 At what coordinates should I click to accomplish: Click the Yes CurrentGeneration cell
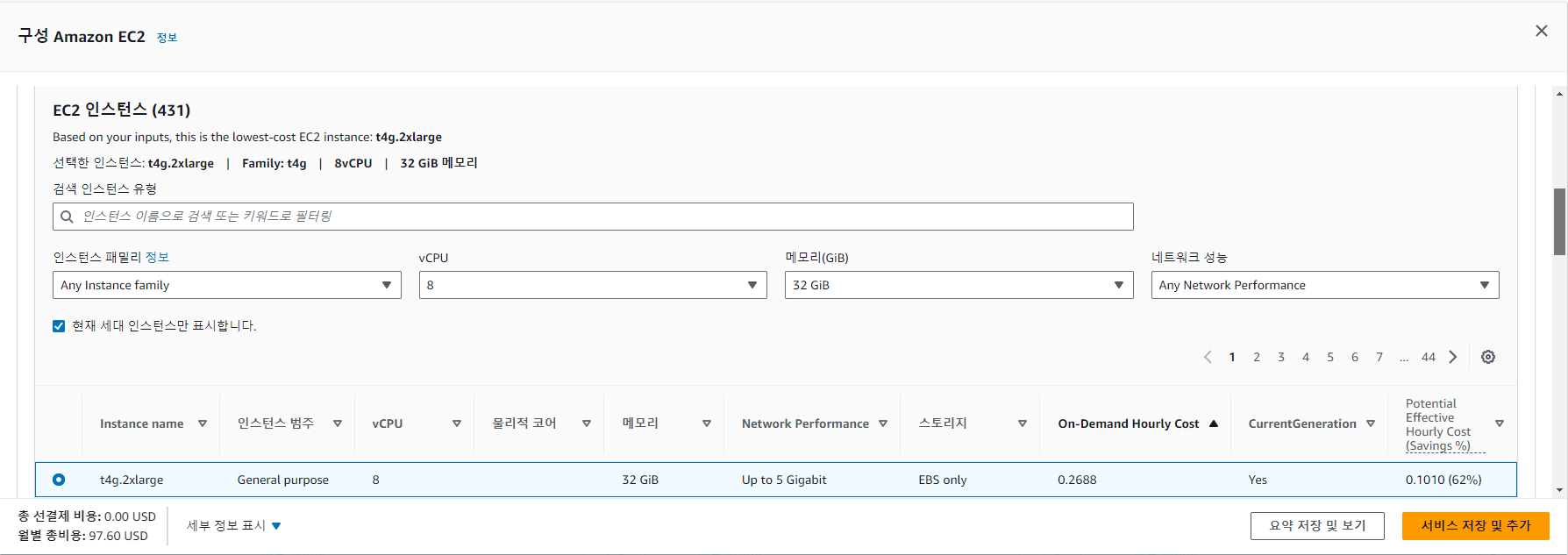pos(1258,480)
